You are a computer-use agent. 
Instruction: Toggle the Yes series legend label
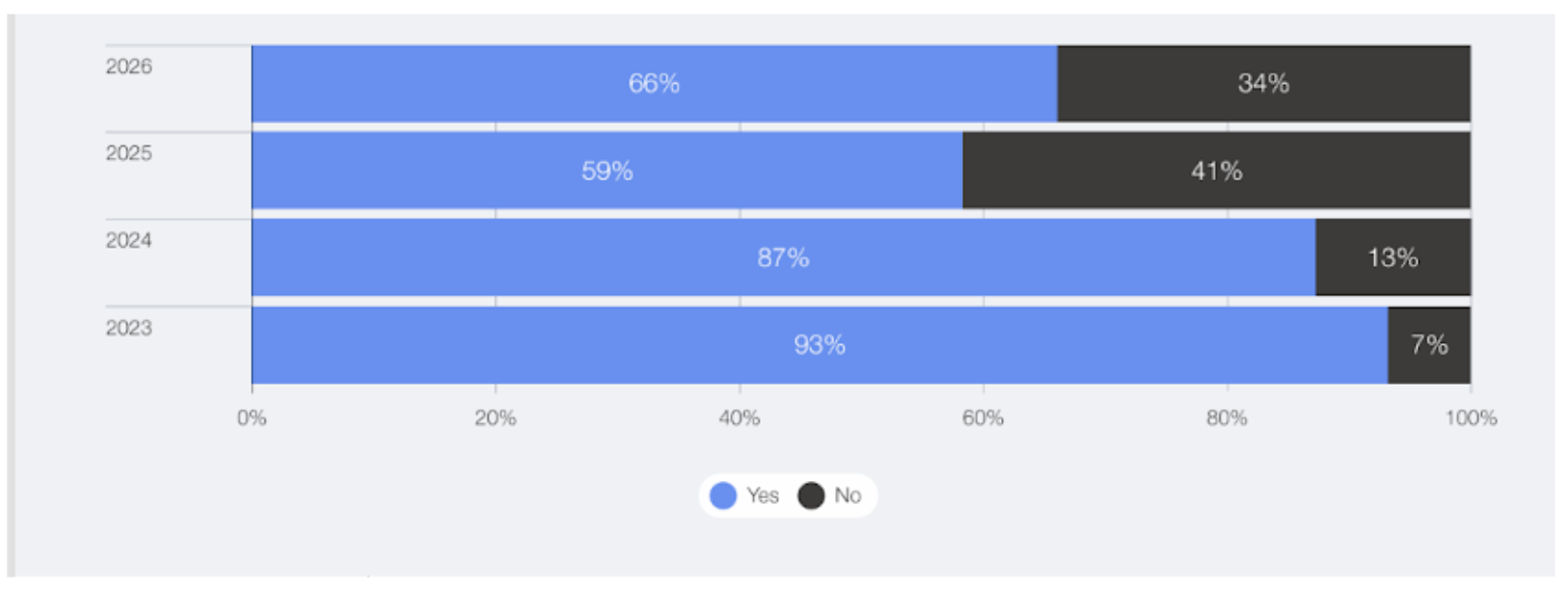(x=762, y=496)
